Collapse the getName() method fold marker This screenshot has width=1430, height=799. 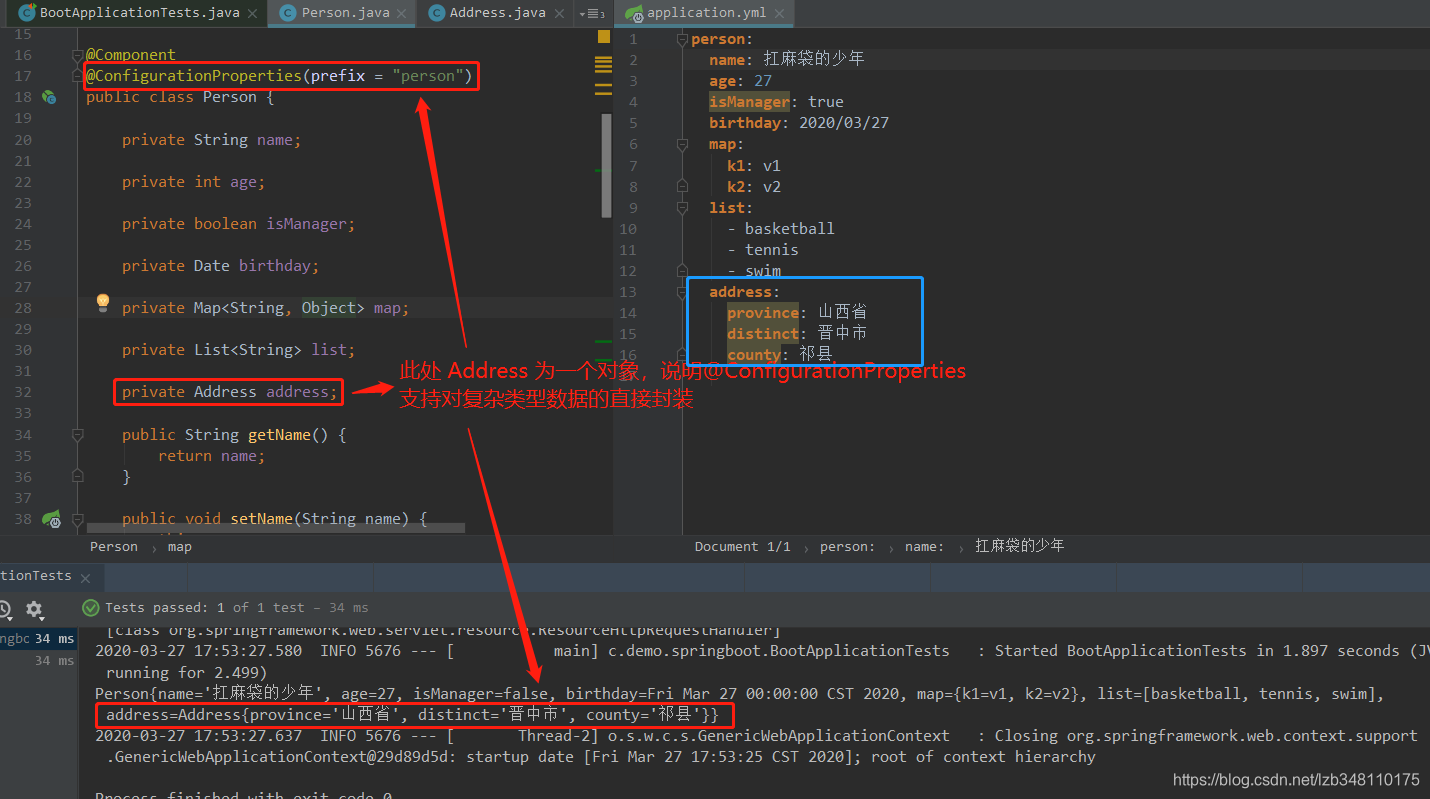pyautogui.click(x=77, y=435)
